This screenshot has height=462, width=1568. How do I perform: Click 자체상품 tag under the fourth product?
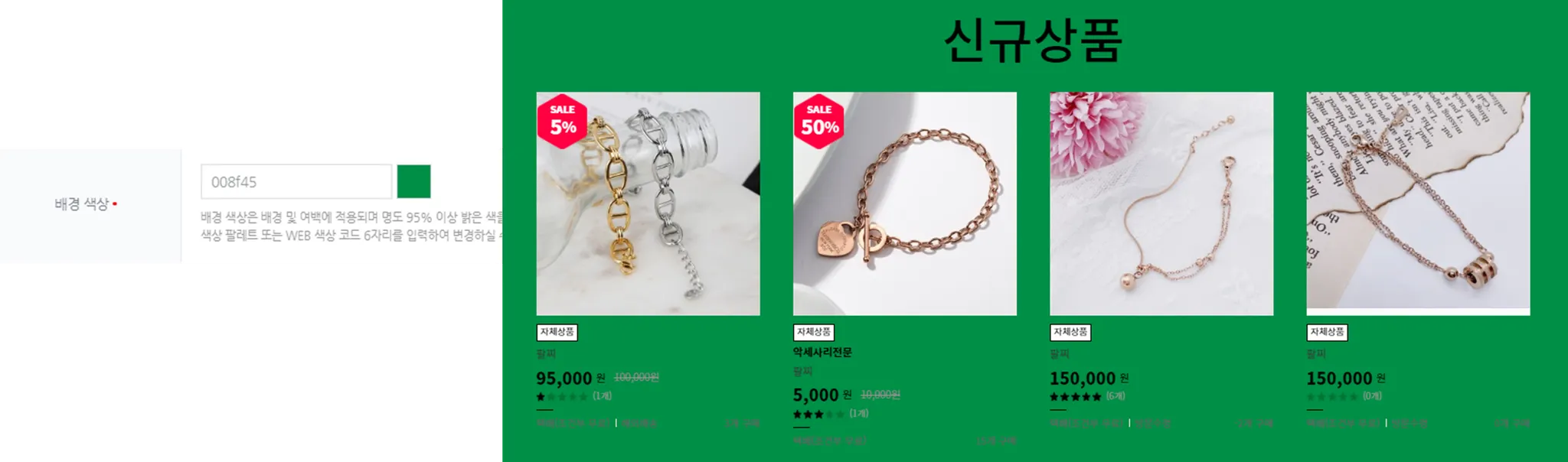(x=1326, y=332)
